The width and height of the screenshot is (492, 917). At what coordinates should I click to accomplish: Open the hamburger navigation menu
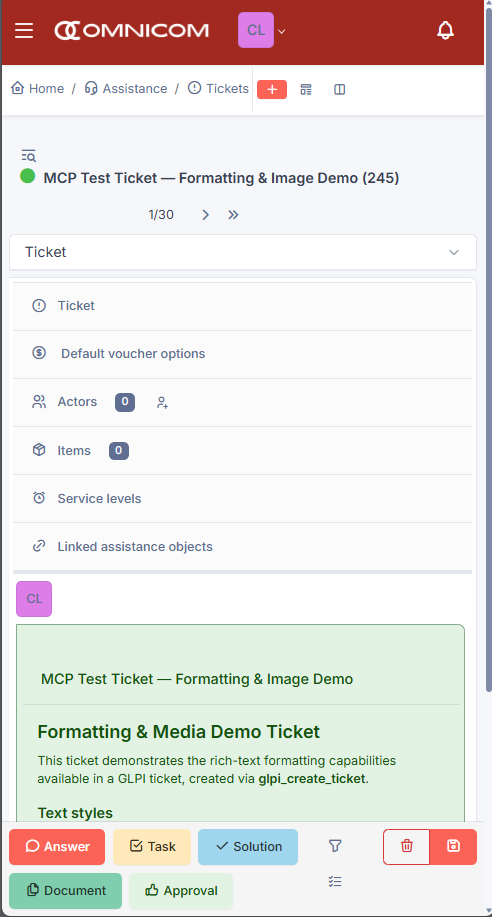24,30
